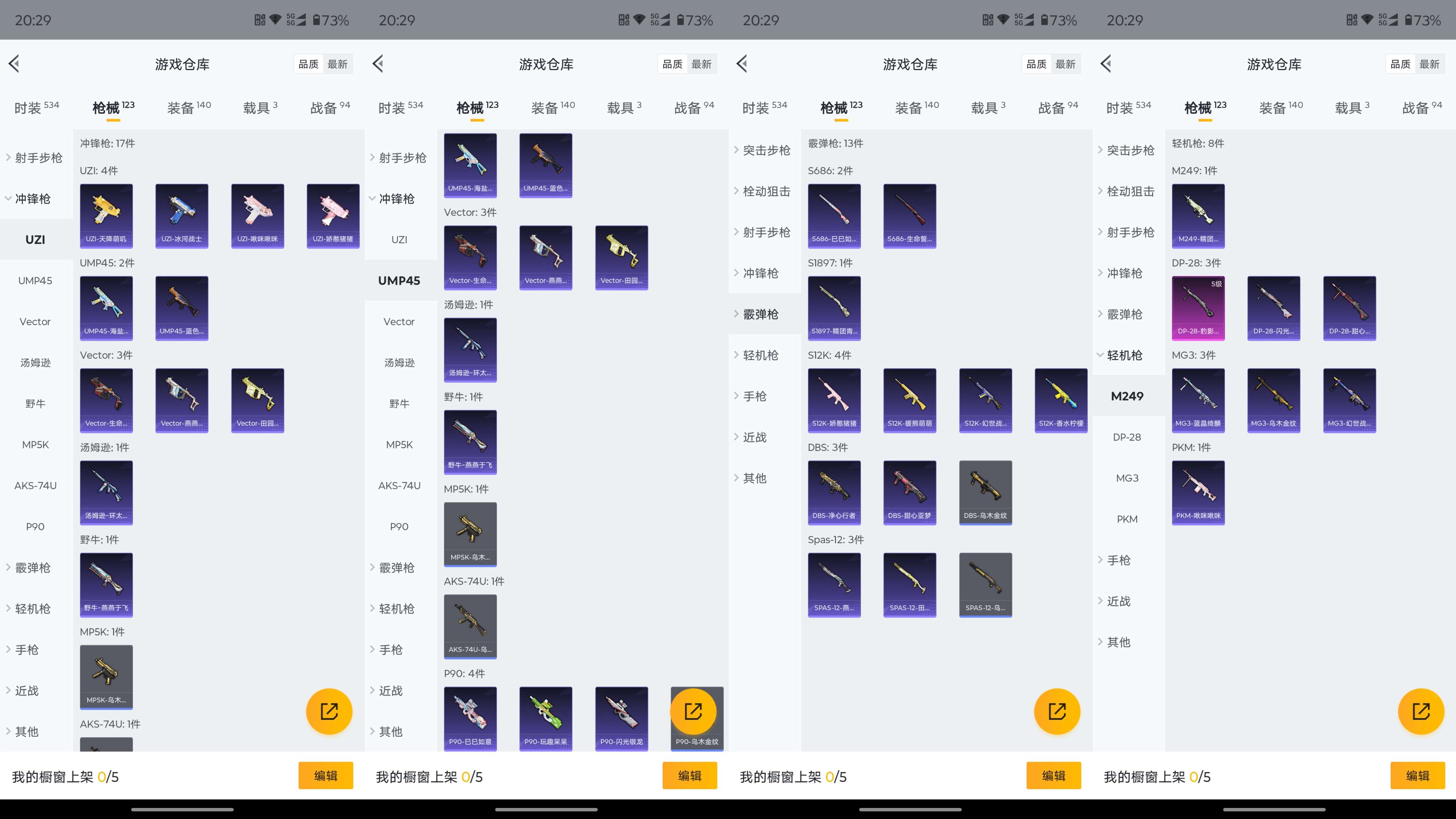
Task: Tap the P90-闪光银龙 weapon icon
Action: pyautogui.click(x=621, y=718)
